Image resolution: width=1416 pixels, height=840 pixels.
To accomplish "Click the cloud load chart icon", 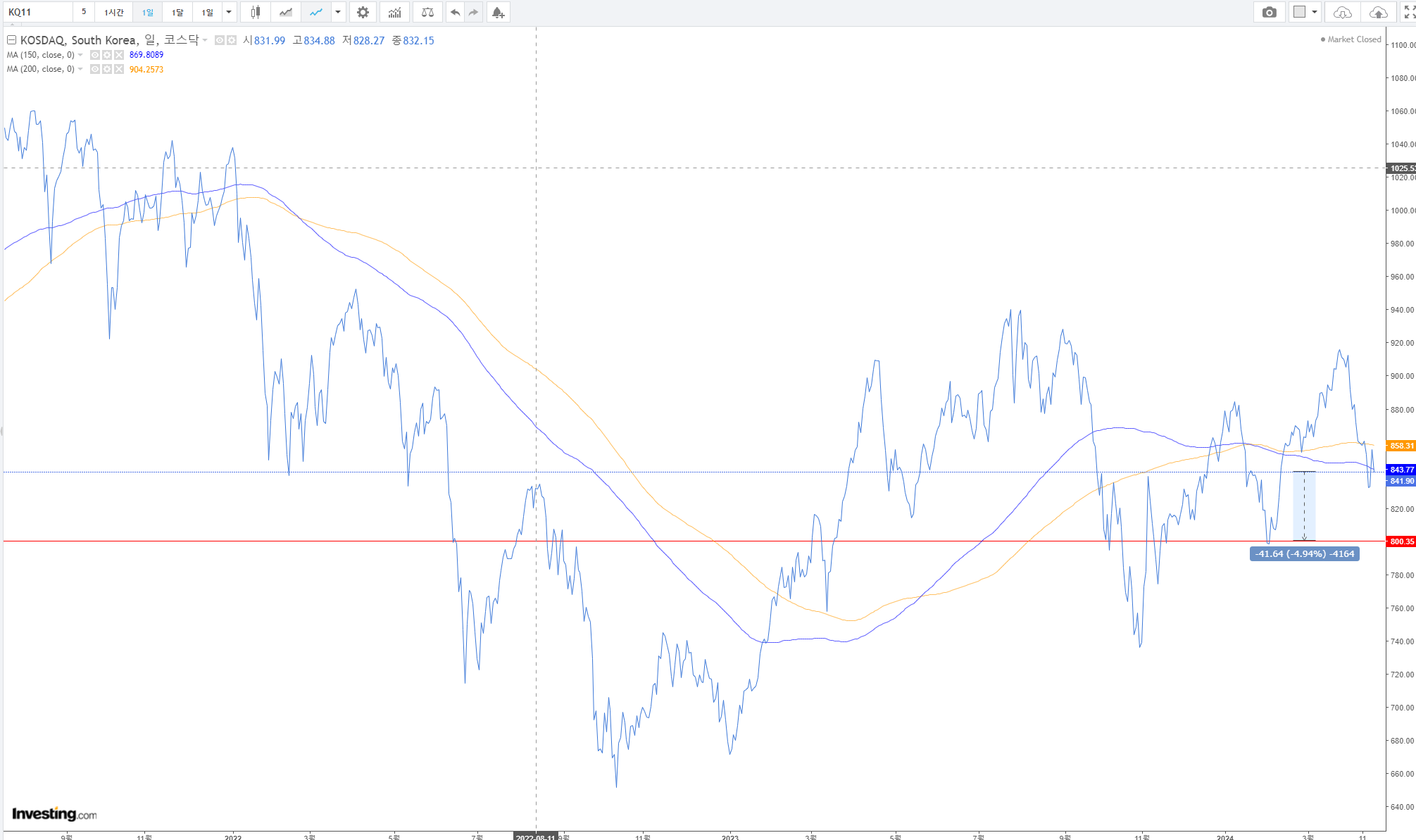I will coord(1342,12).
